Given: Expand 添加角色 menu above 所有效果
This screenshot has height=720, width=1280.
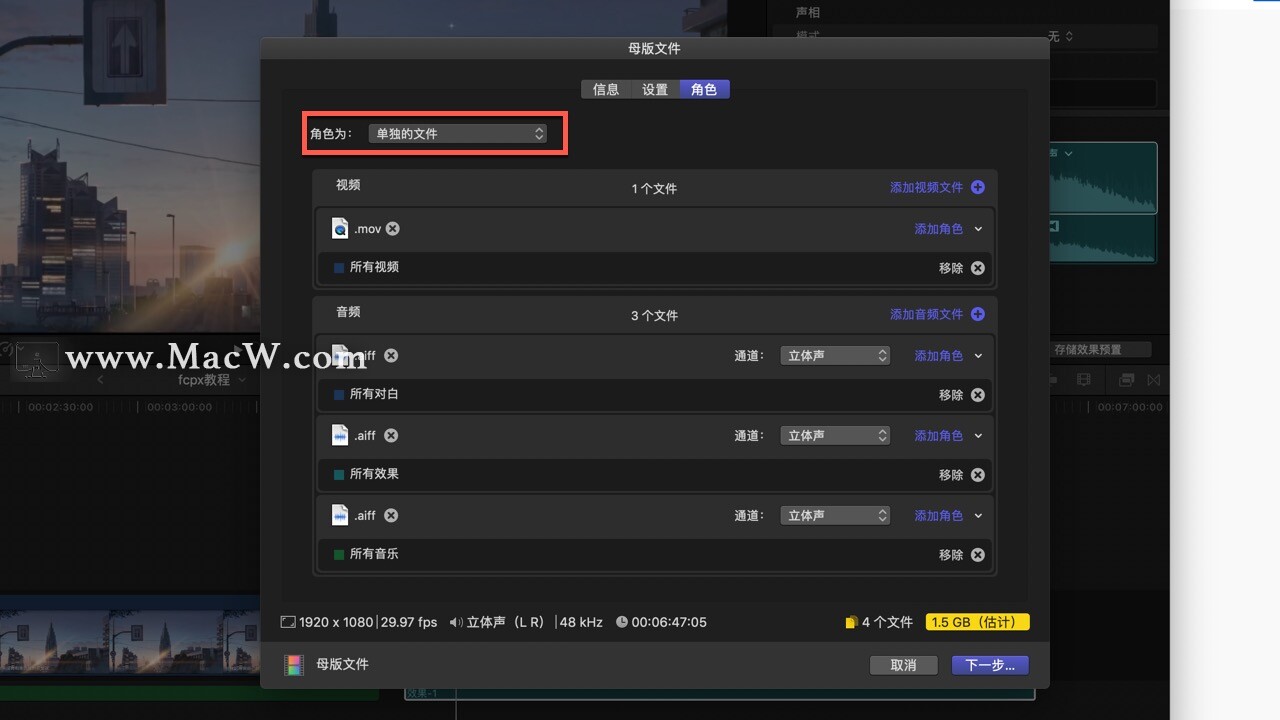Looking at the screenshot, I should click(978, 436).
